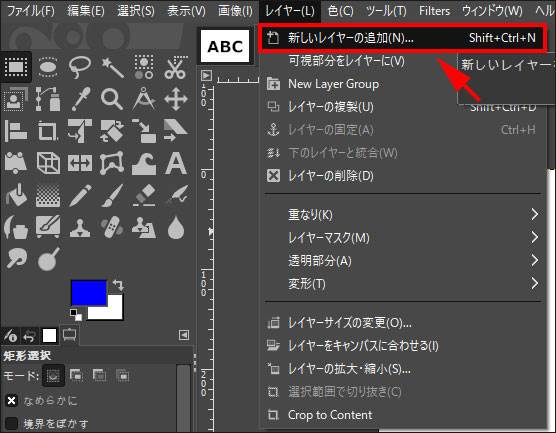Choose Intersect with selection mode
This screenshot has width=556, height=433.
[x=122, y=375]
